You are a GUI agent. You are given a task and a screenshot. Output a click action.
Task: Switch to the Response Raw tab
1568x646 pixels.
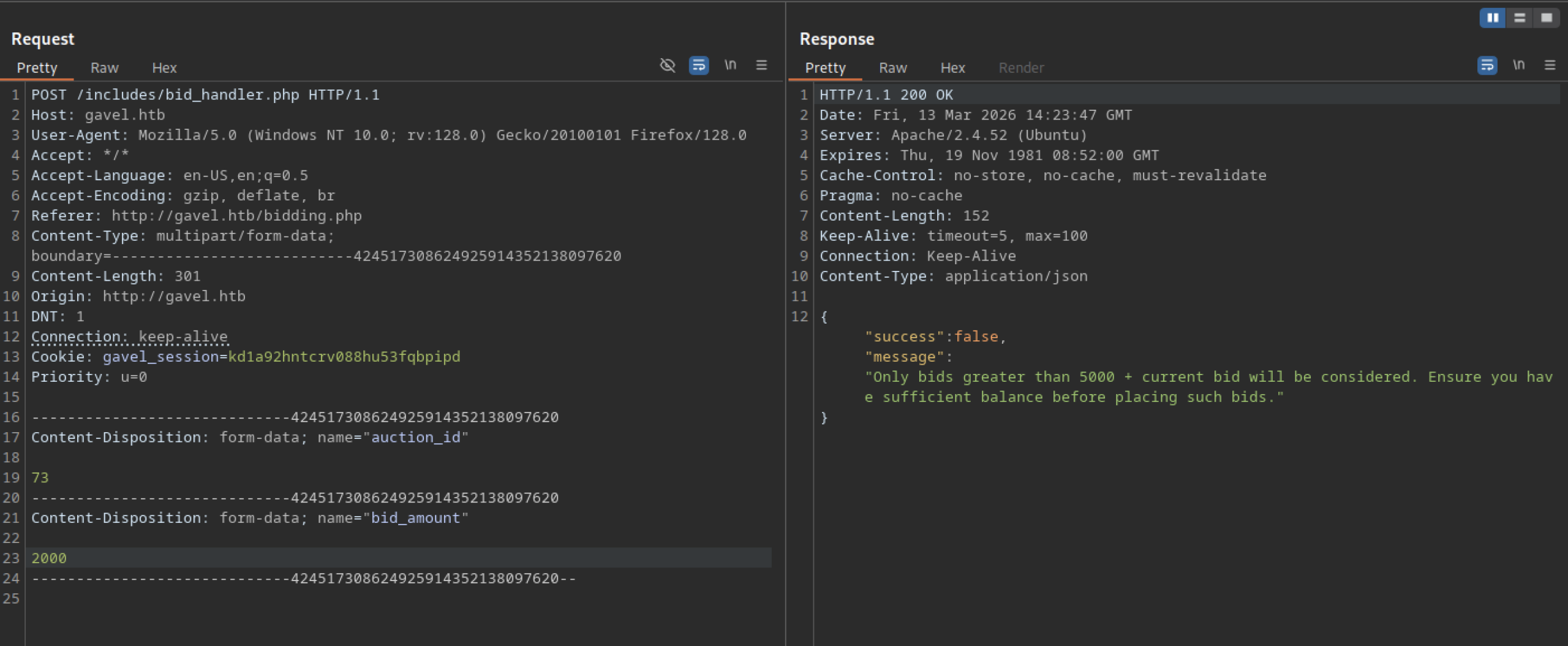click(x=892, y=68)
